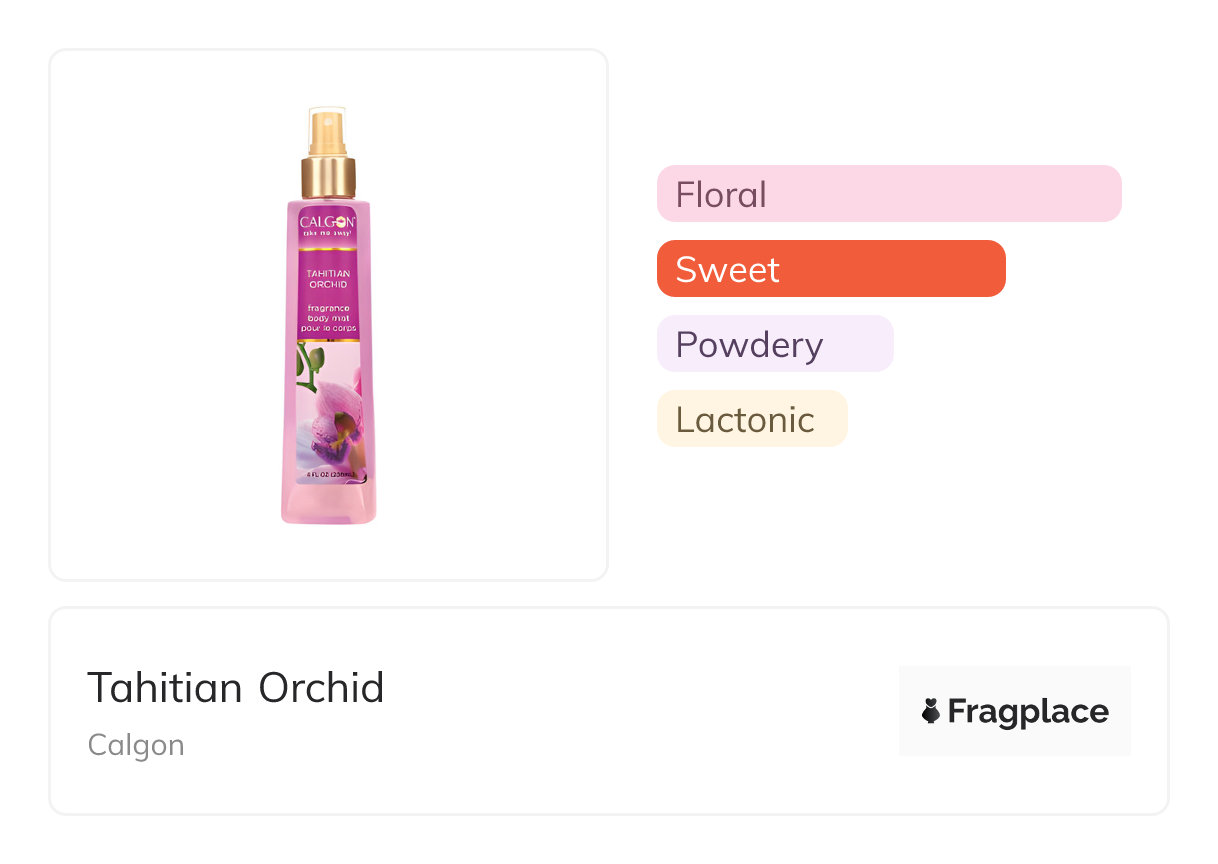
Task: Select the orange Sweet accord bar
Action: tap(830, 268)
